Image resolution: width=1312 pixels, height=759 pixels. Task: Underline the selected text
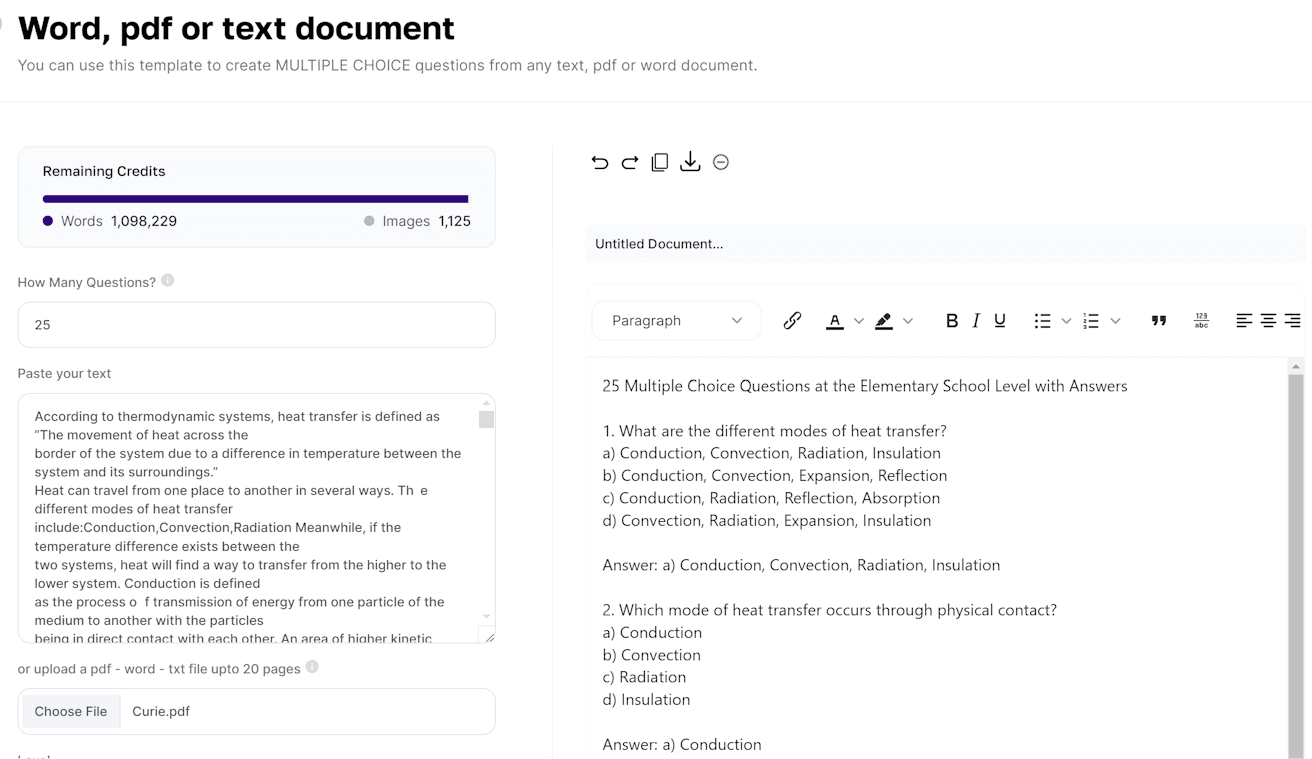click(x=999, y=320)
